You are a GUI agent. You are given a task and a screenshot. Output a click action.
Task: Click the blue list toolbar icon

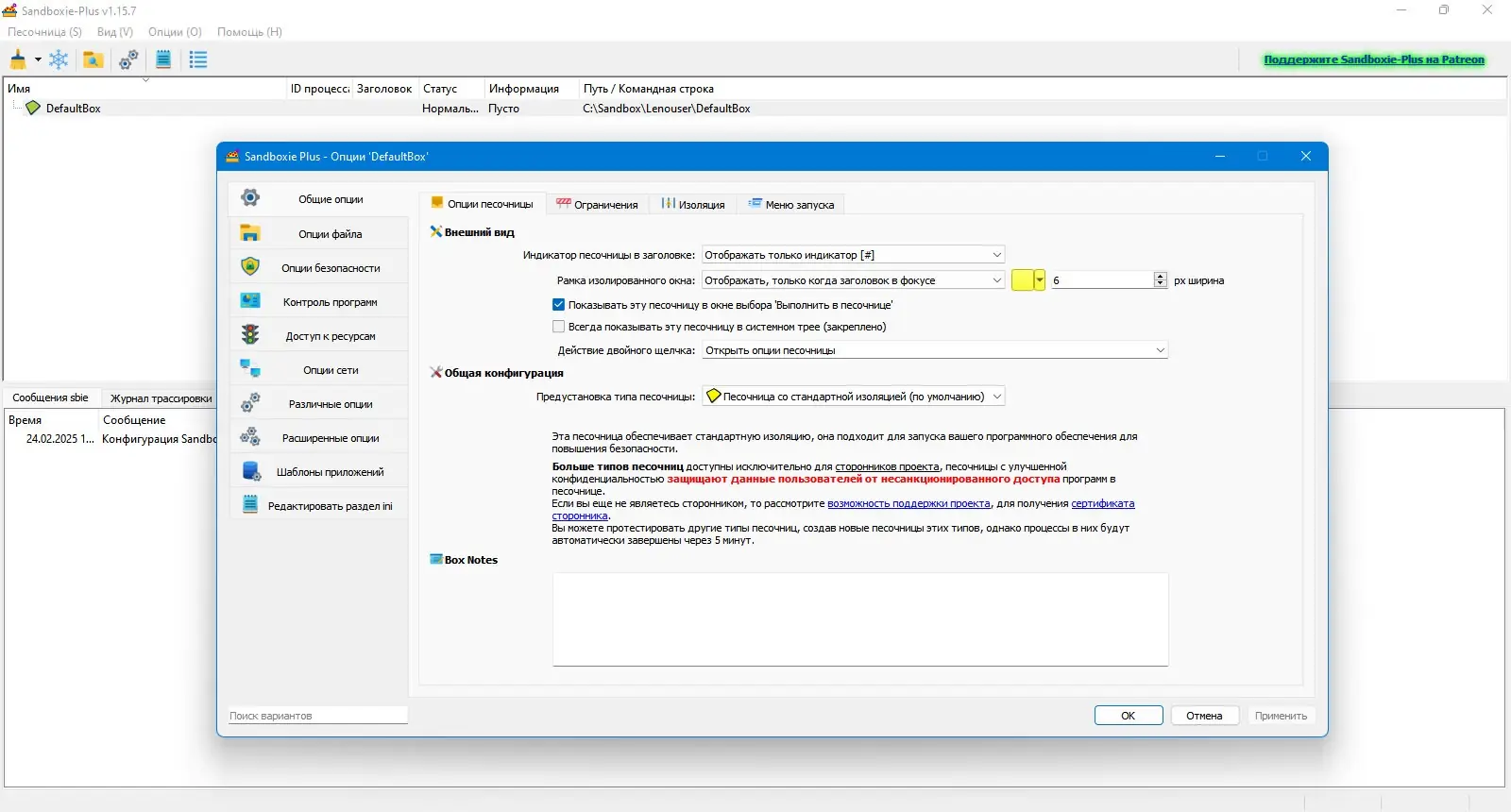pyautogui.click(x=198, y=59)
